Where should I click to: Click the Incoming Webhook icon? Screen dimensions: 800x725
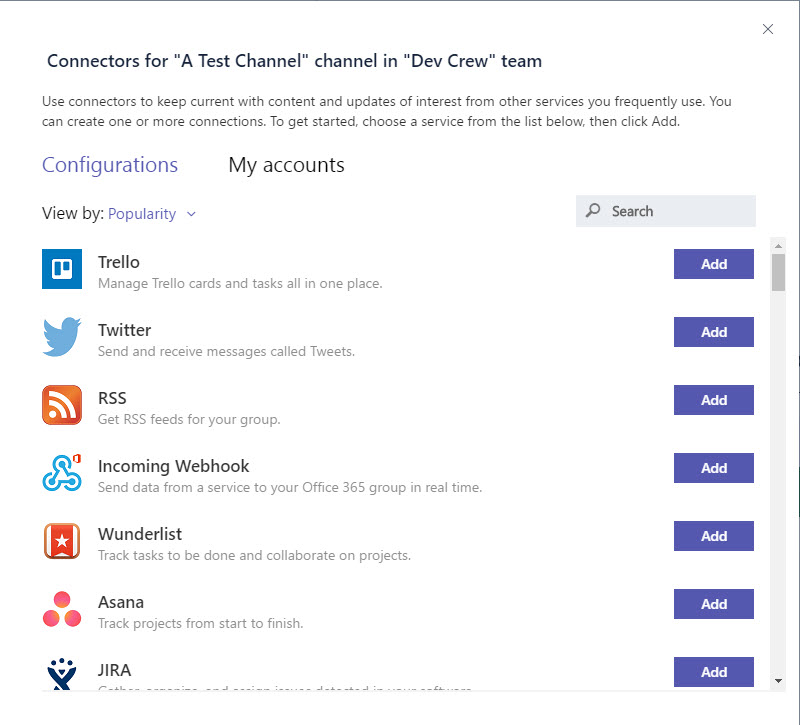tap(61, 474)
